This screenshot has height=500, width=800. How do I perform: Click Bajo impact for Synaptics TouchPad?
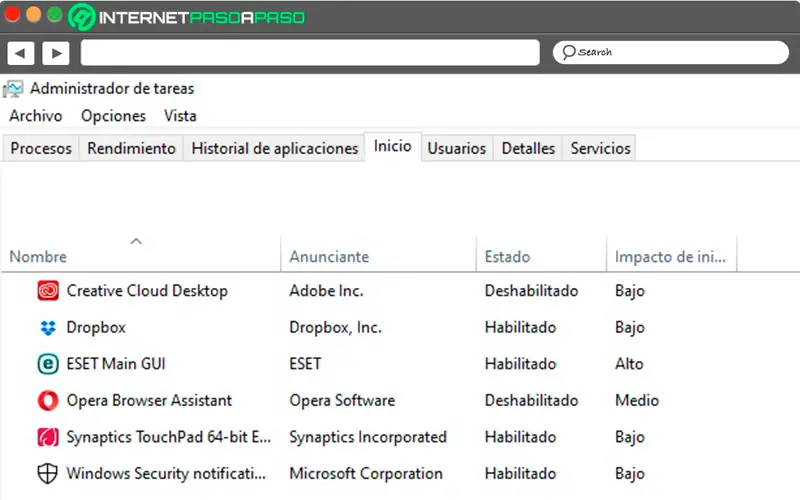tap(630, 437)
